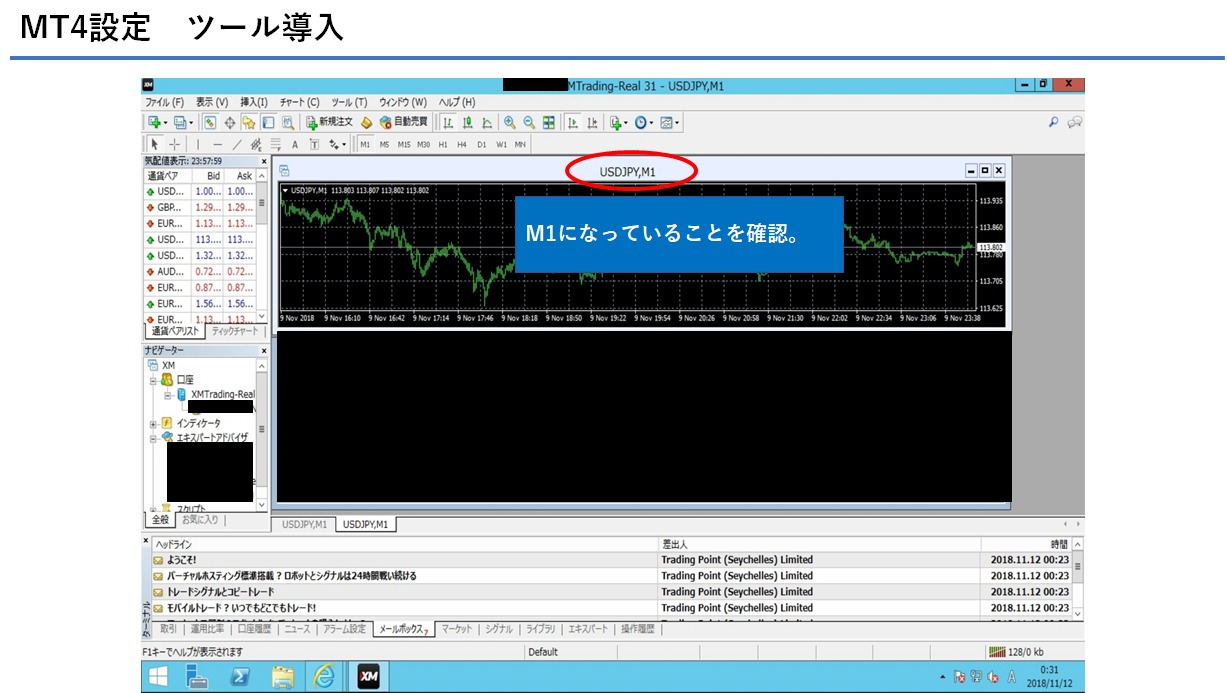The image size is (1227, 693).
Task: Select the H1 timeframe button
Action: (443, 144)
